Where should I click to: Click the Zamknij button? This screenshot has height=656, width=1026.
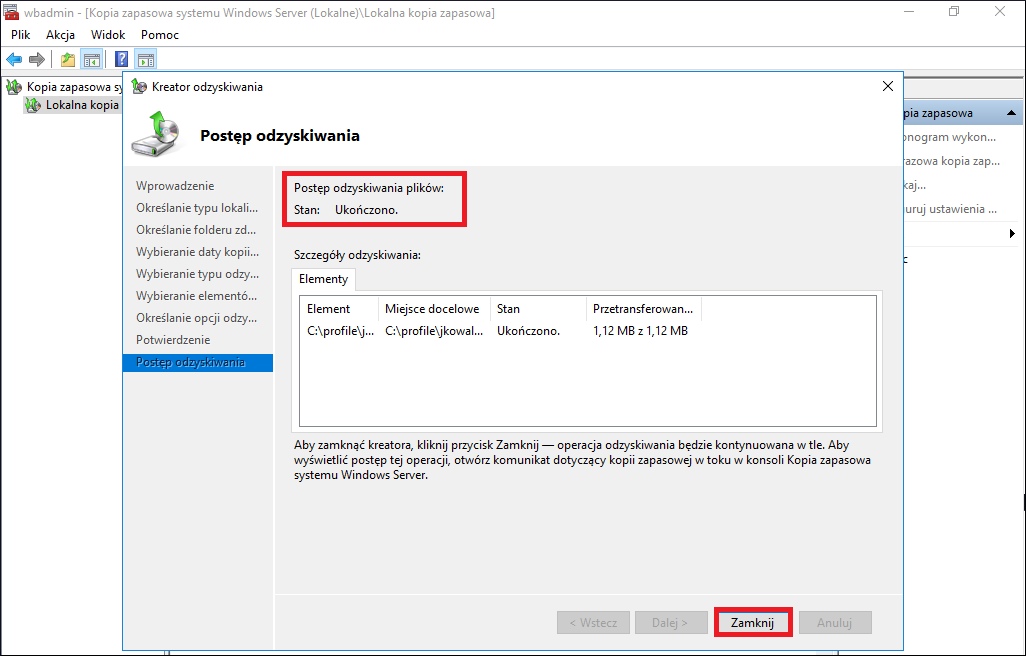pyautogui.click(x=752, y=623)
